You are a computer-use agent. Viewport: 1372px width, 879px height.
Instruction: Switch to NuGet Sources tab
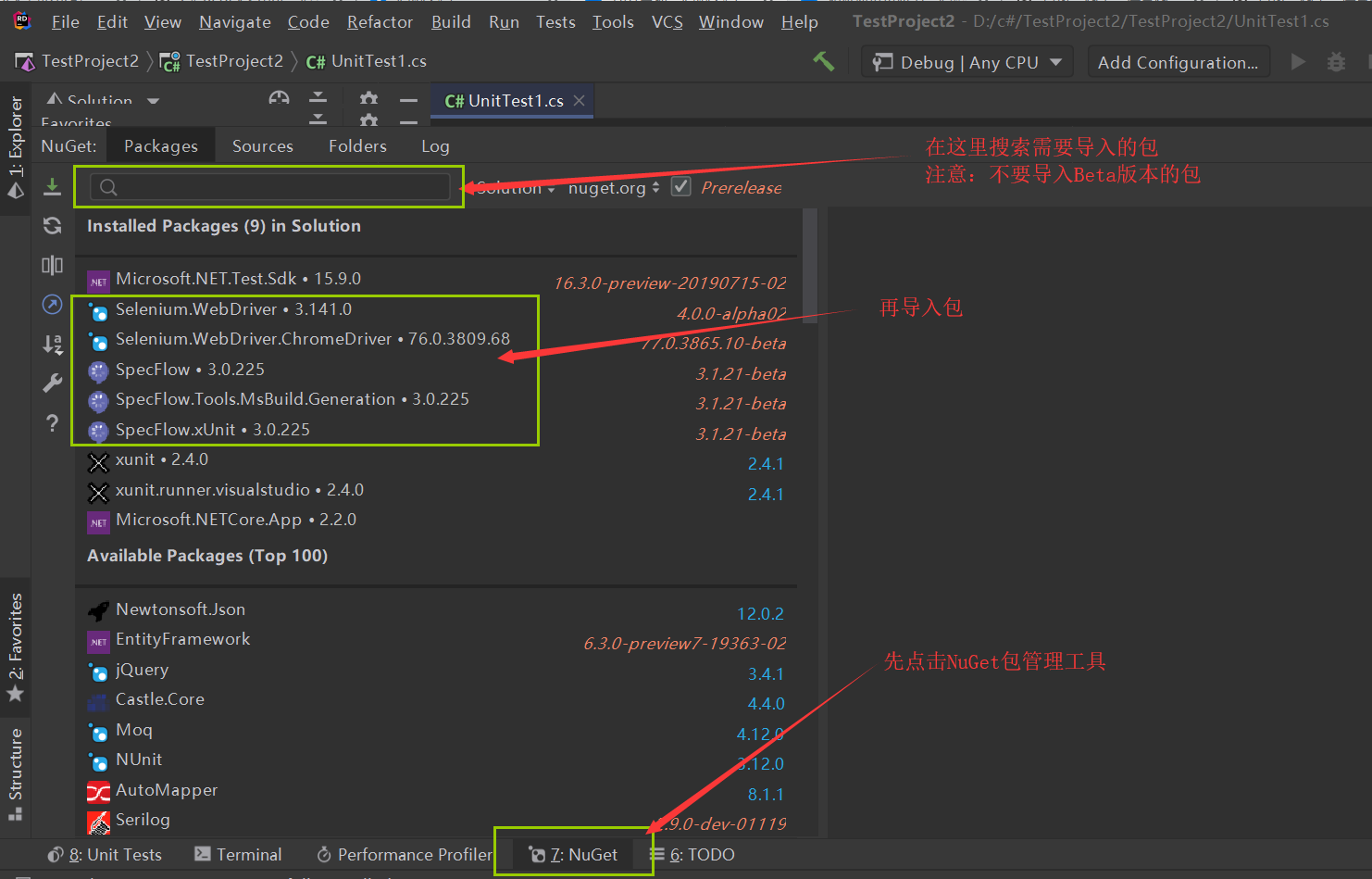coord(263,145)
